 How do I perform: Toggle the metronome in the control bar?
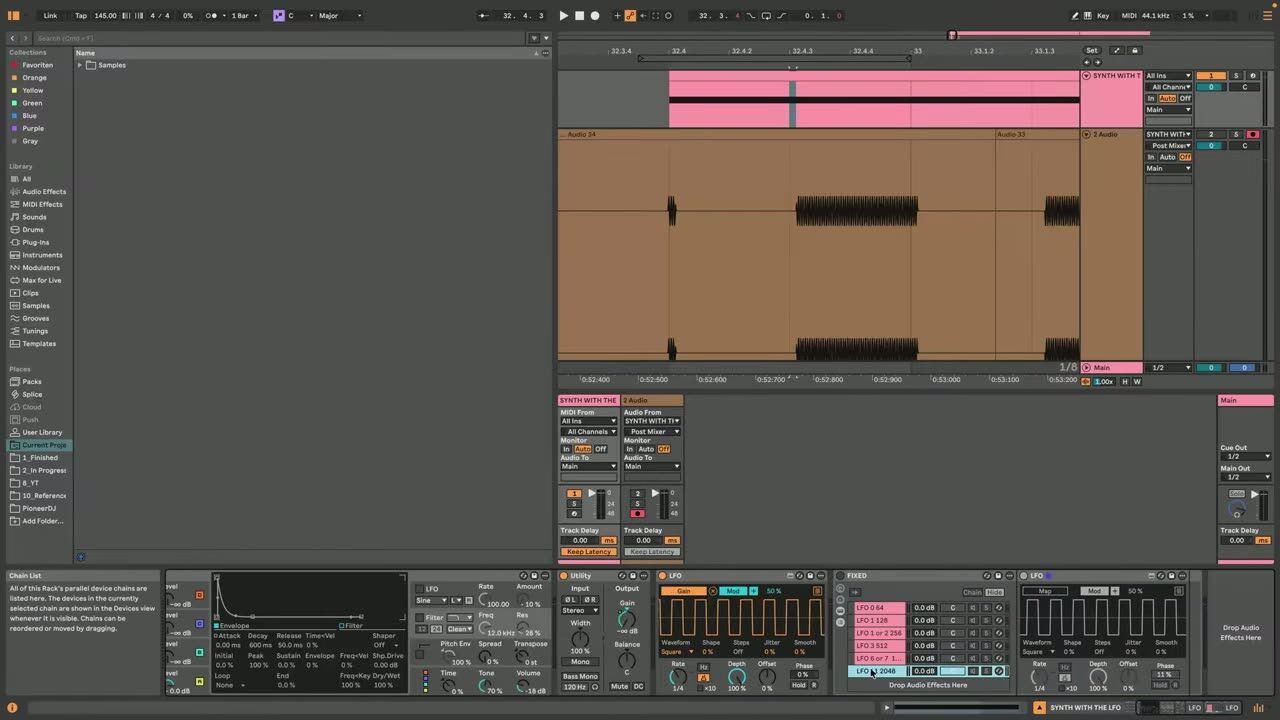212,16
